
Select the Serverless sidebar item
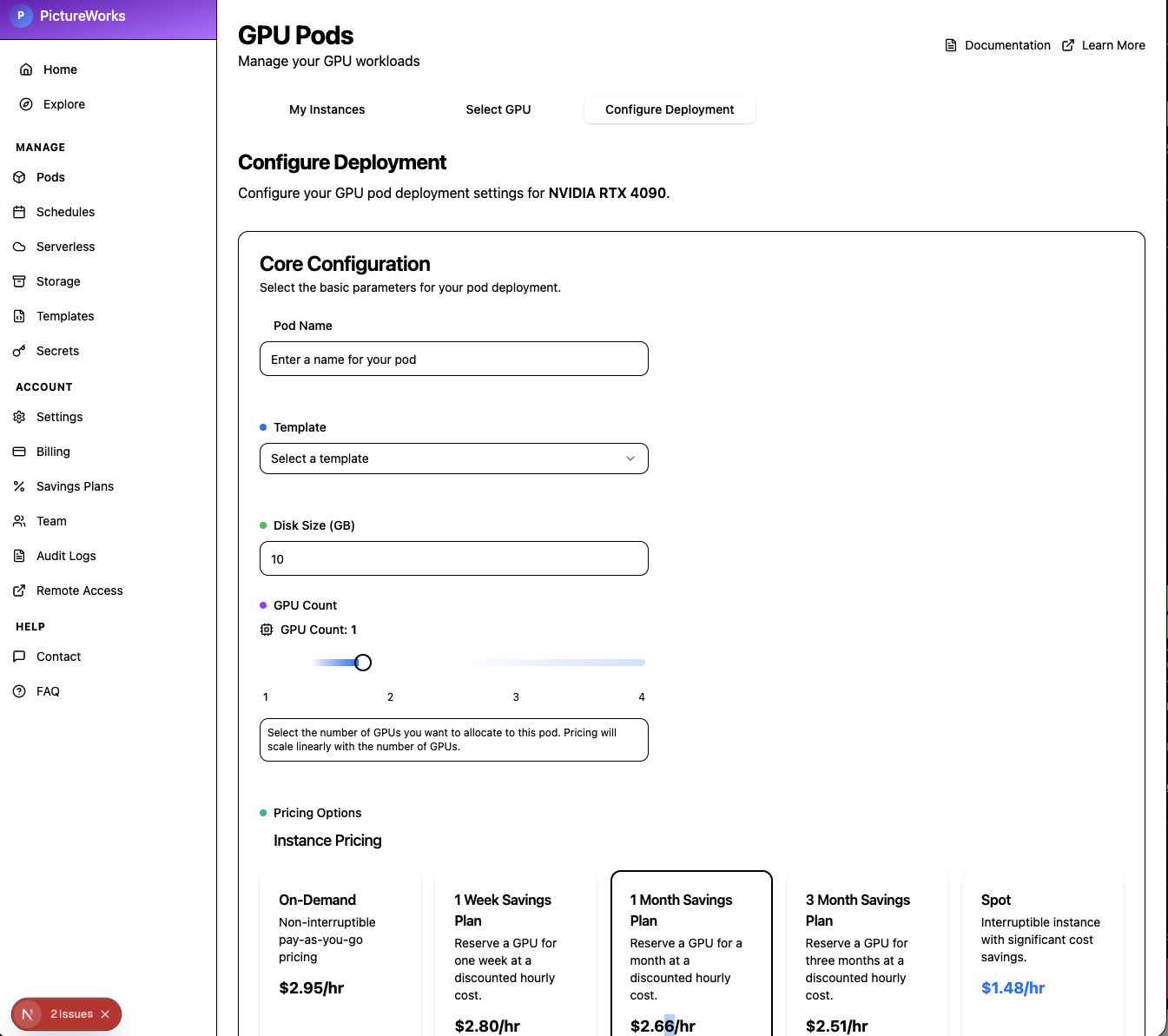tap(65, 247)
